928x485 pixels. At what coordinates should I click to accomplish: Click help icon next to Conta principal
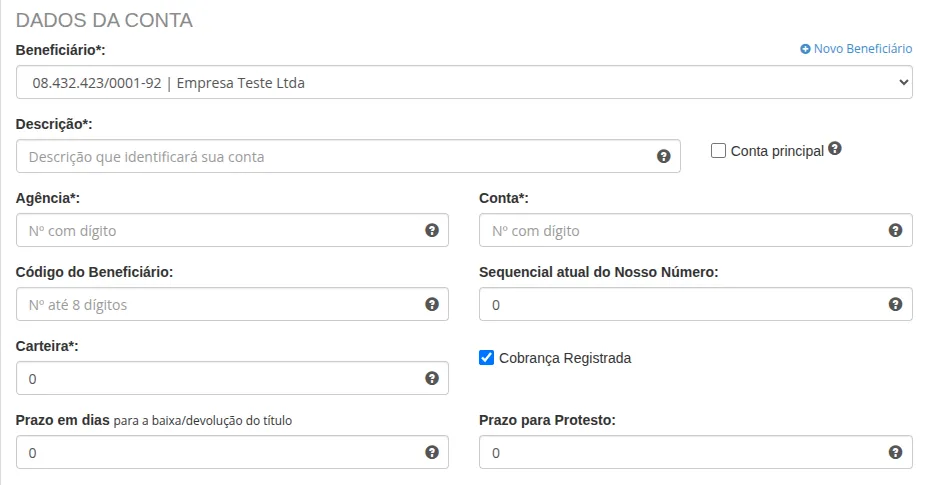pyautogui.click(x=835, y=149)
